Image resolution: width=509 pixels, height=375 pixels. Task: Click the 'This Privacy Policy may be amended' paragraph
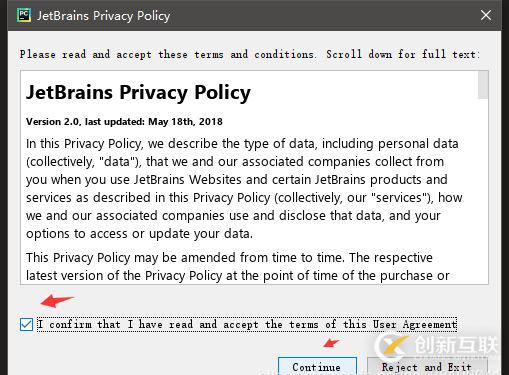pyautogui.click(x=238, y=266)
